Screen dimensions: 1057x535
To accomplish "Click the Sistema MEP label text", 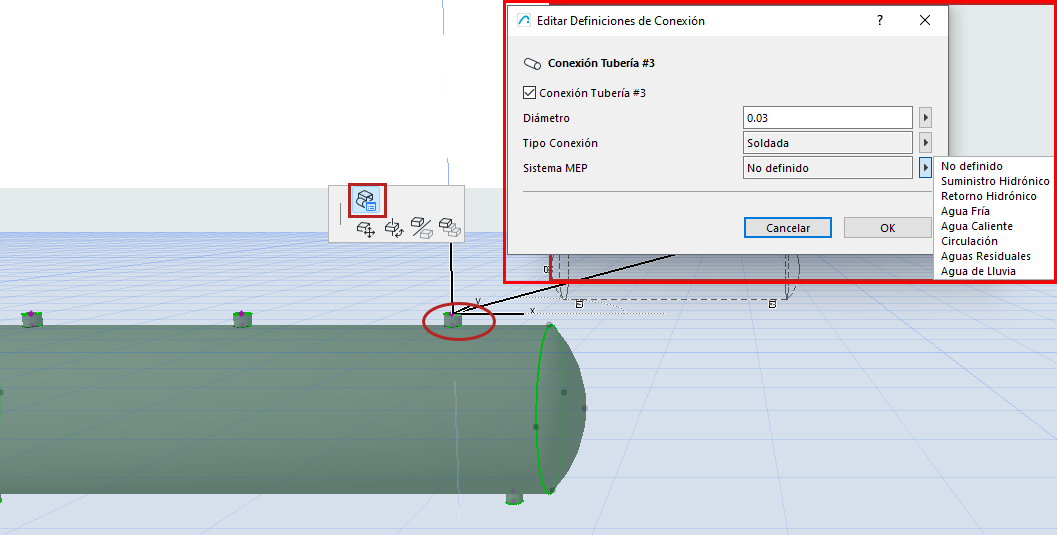I will coord(555,168).
